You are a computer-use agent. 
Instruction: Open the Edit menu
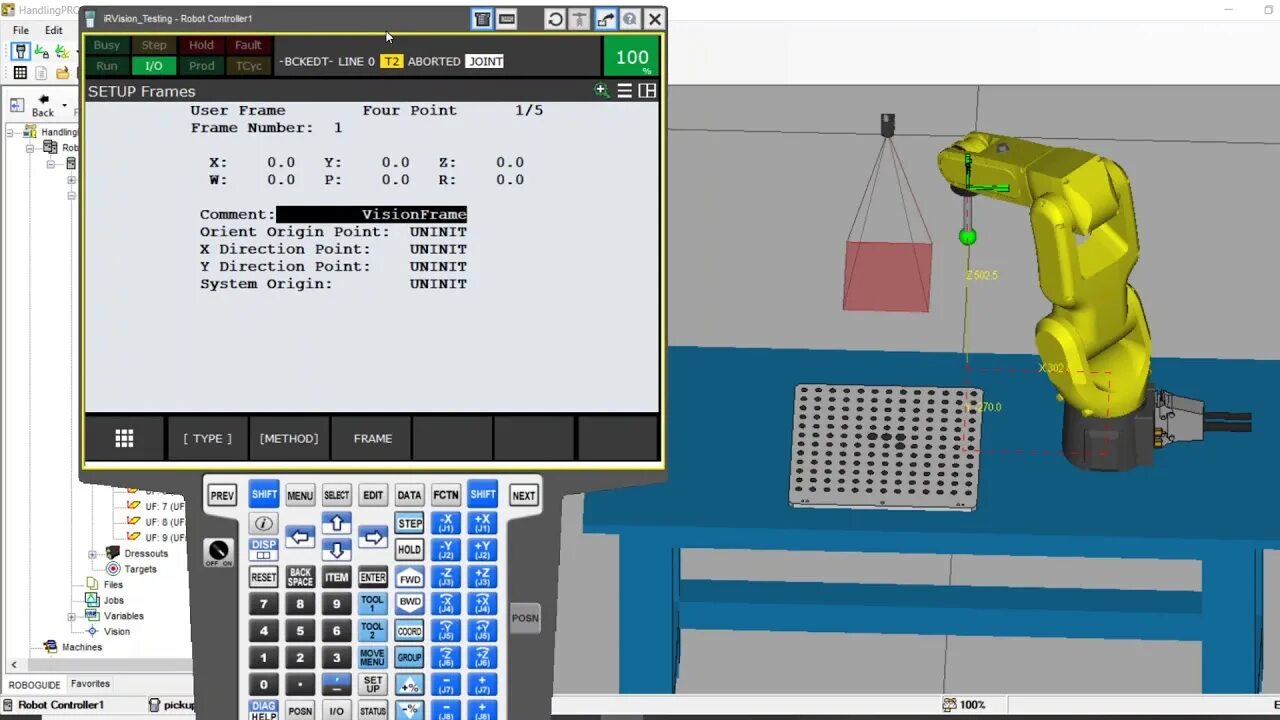(53, 30)
